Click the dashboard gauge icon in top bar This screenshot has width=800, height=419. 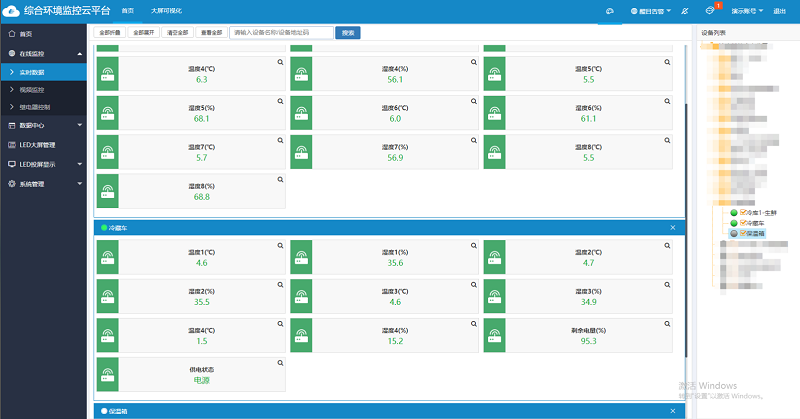(x=610, y=10)
